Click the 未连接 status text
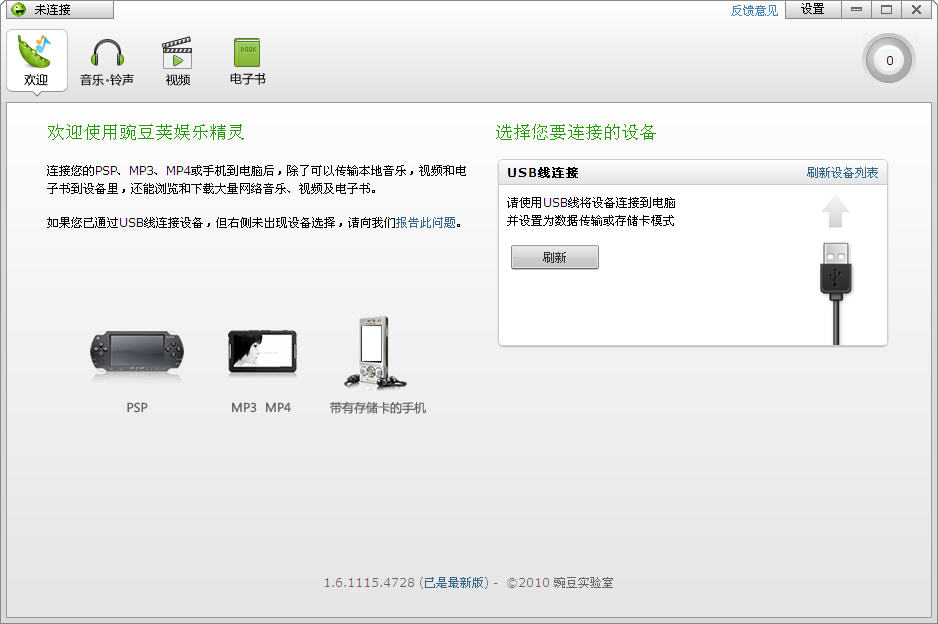 [53, 10]
